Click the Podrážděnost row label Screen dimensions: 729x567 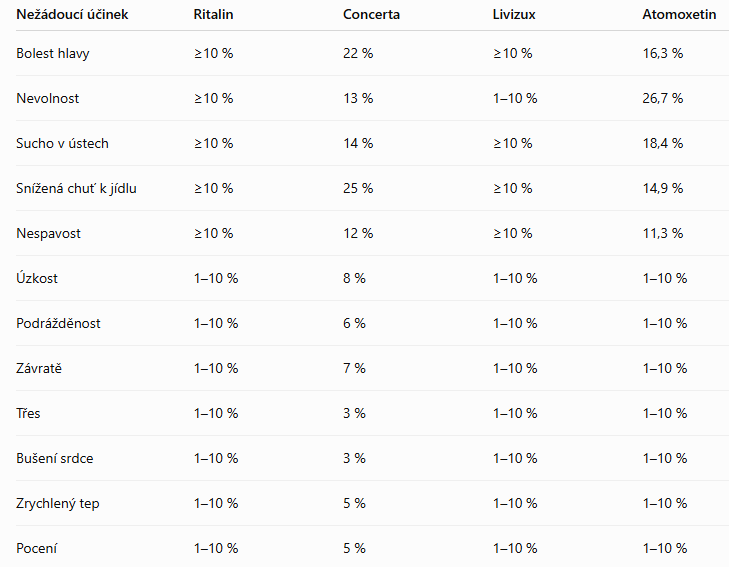pos(58,323)
